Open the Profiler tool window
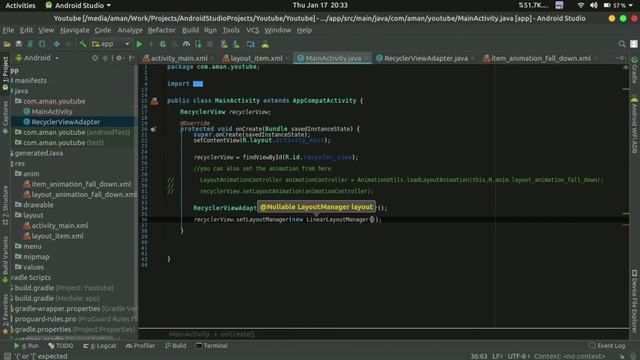 pos(140,346)
